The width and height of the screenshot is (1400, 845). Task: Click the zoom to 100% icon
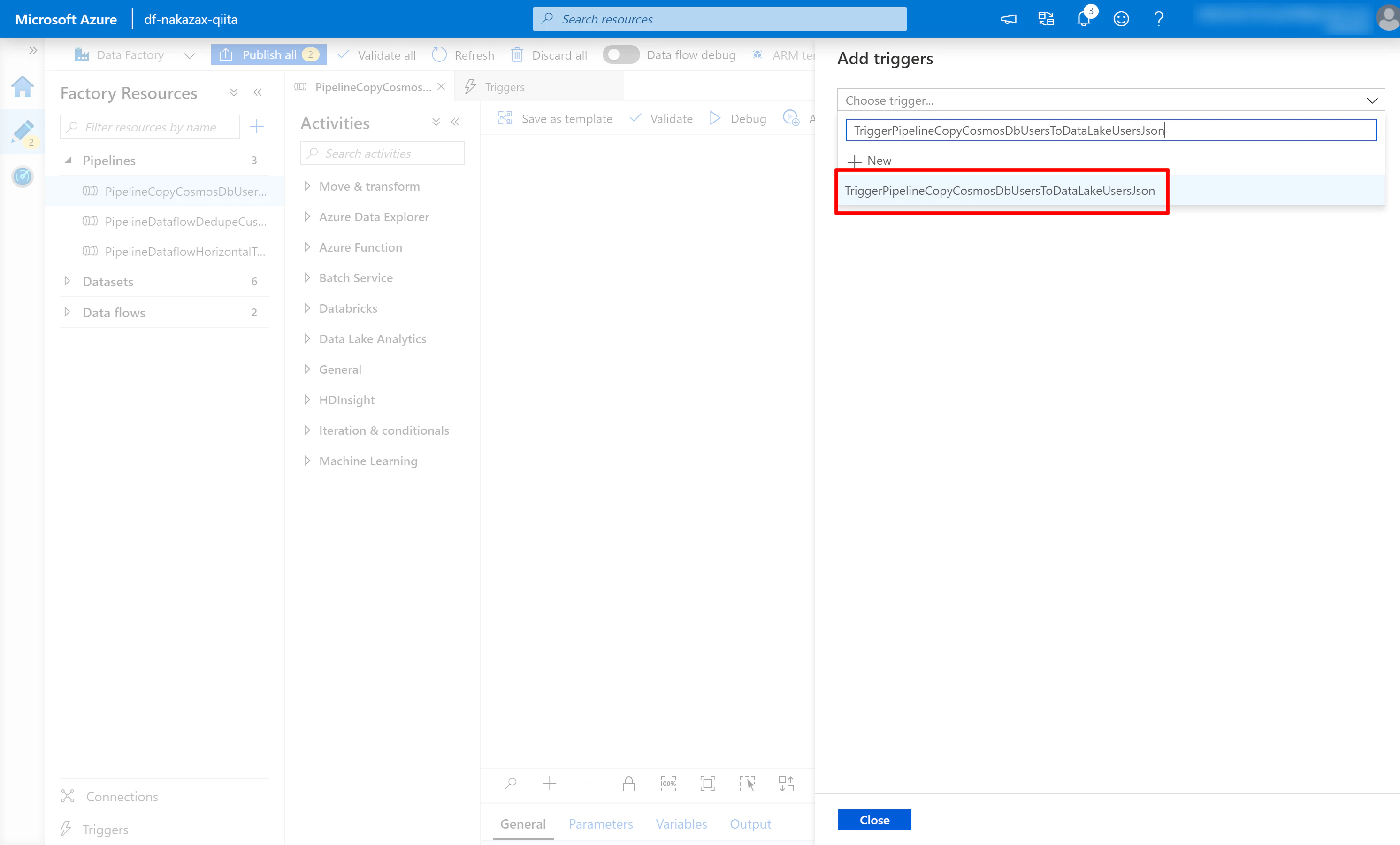coord(668,784)
